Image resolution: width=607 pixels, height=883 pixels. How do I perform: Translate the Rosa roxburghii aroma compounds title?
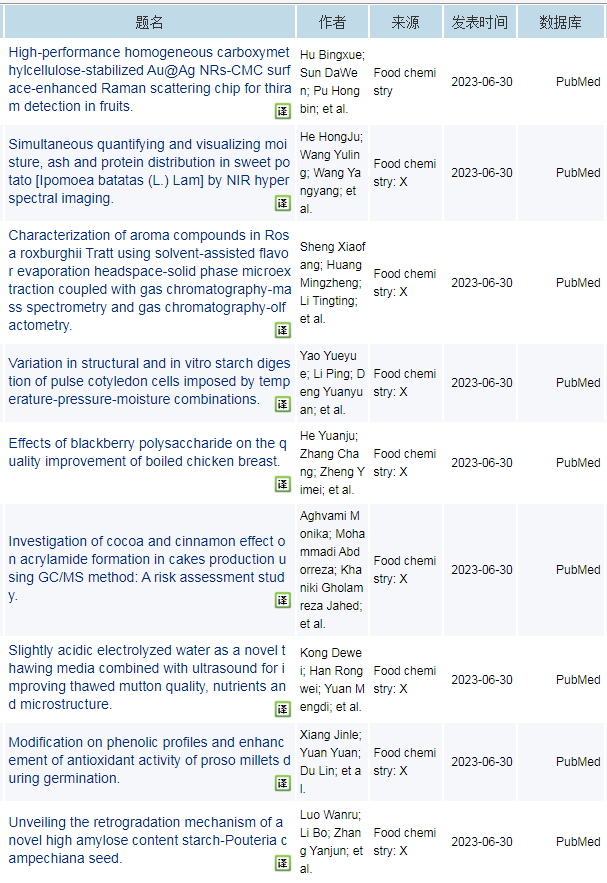[283, 330]
